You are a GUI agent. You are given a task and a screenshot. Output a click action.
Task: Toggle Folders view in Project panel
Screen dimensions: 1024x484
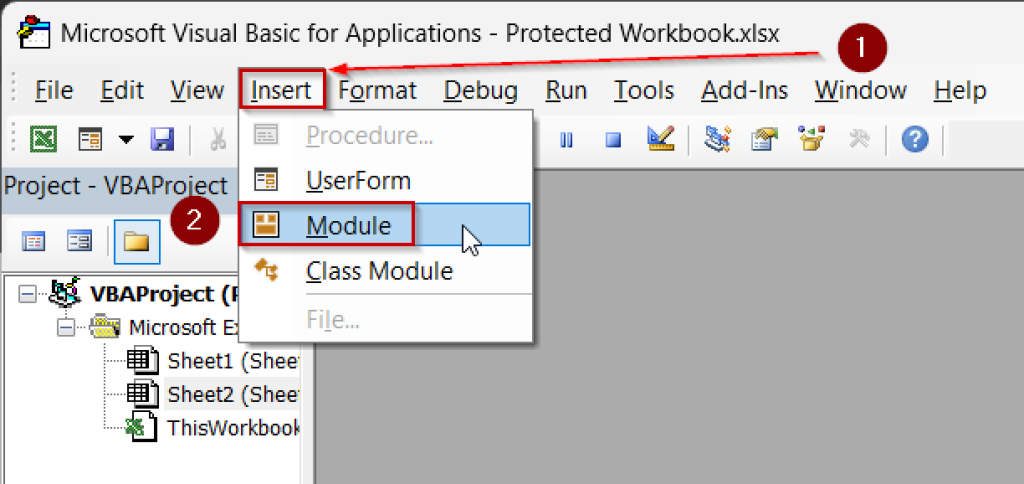click(x=135, y=241)
